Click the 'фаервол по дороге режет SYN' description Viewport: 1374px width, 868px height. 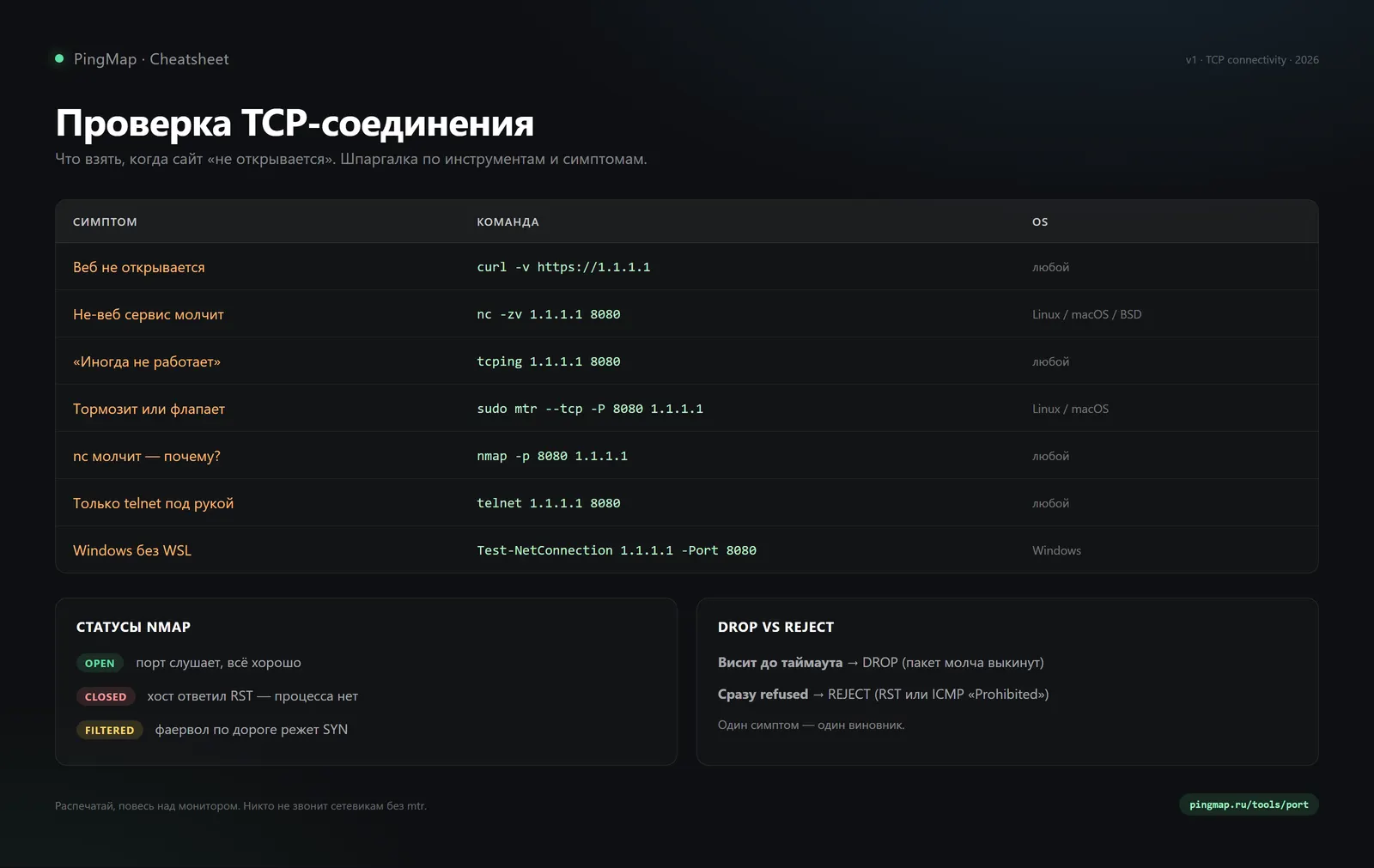251,730
